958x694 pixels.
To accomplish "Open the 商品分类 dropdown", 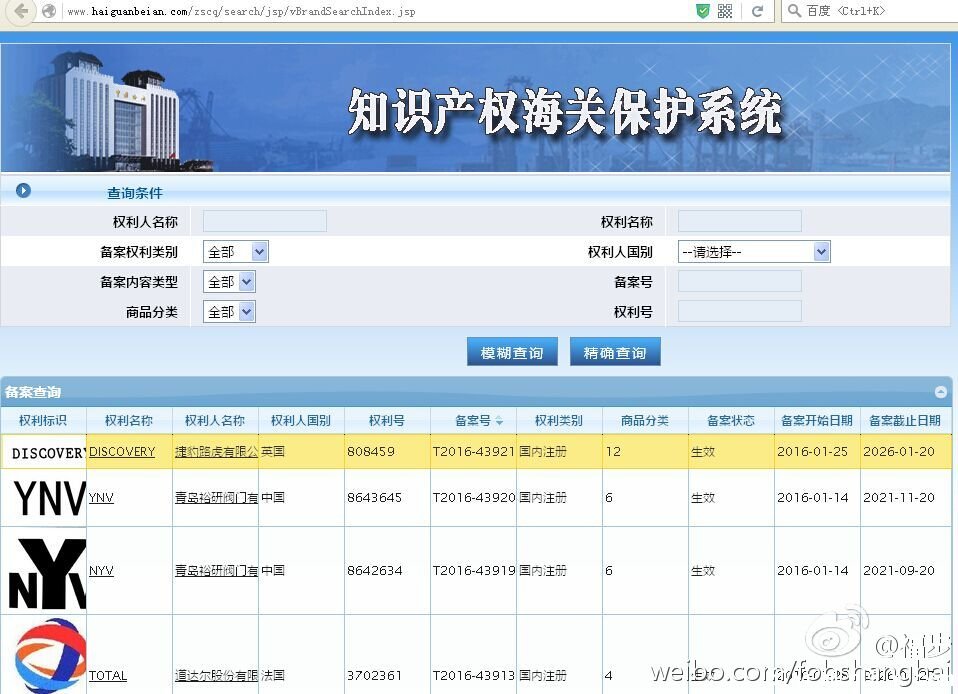I will coord(229,312).
